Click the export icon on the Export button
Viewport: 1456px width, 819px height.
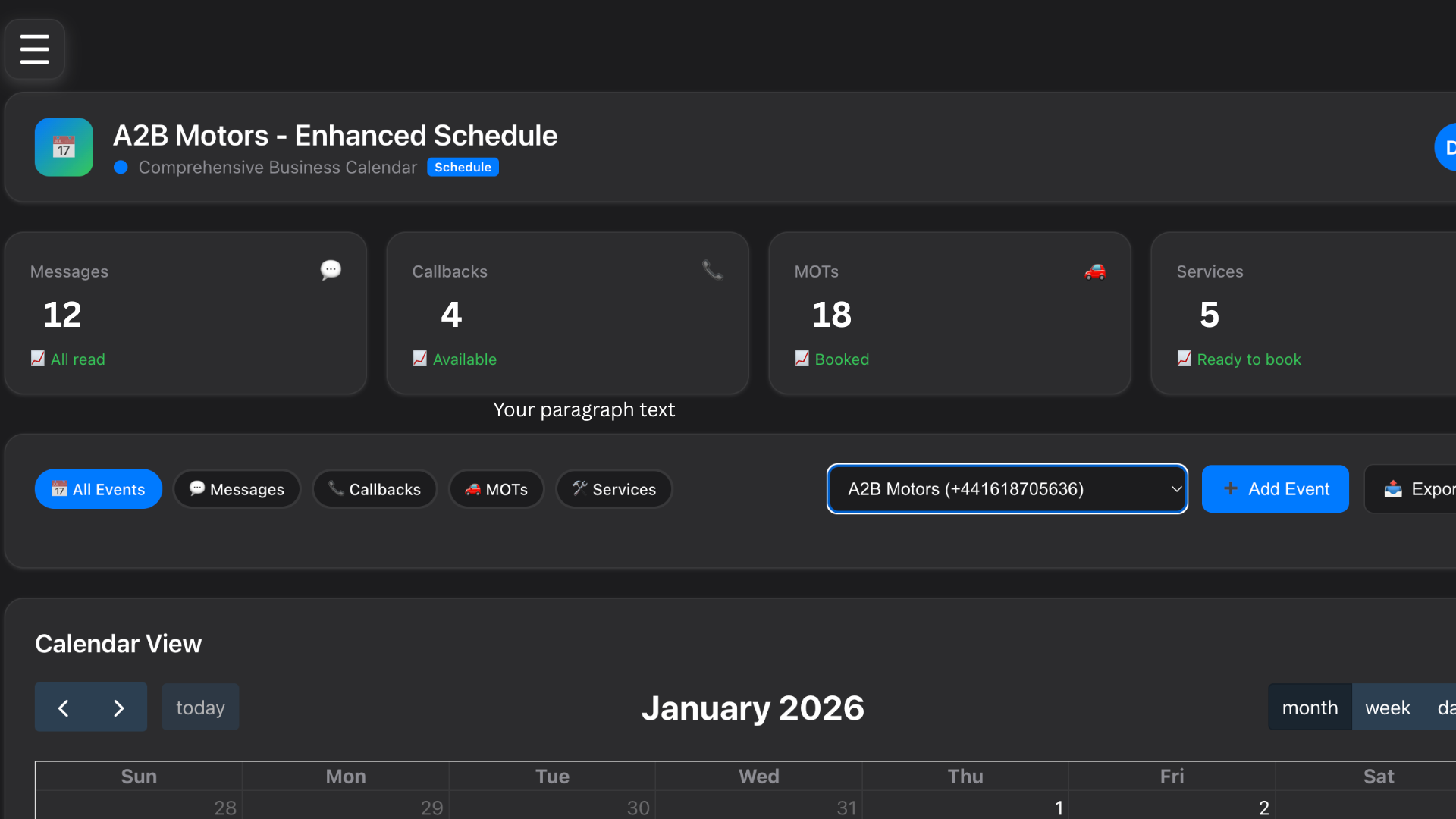[1394, 489]
